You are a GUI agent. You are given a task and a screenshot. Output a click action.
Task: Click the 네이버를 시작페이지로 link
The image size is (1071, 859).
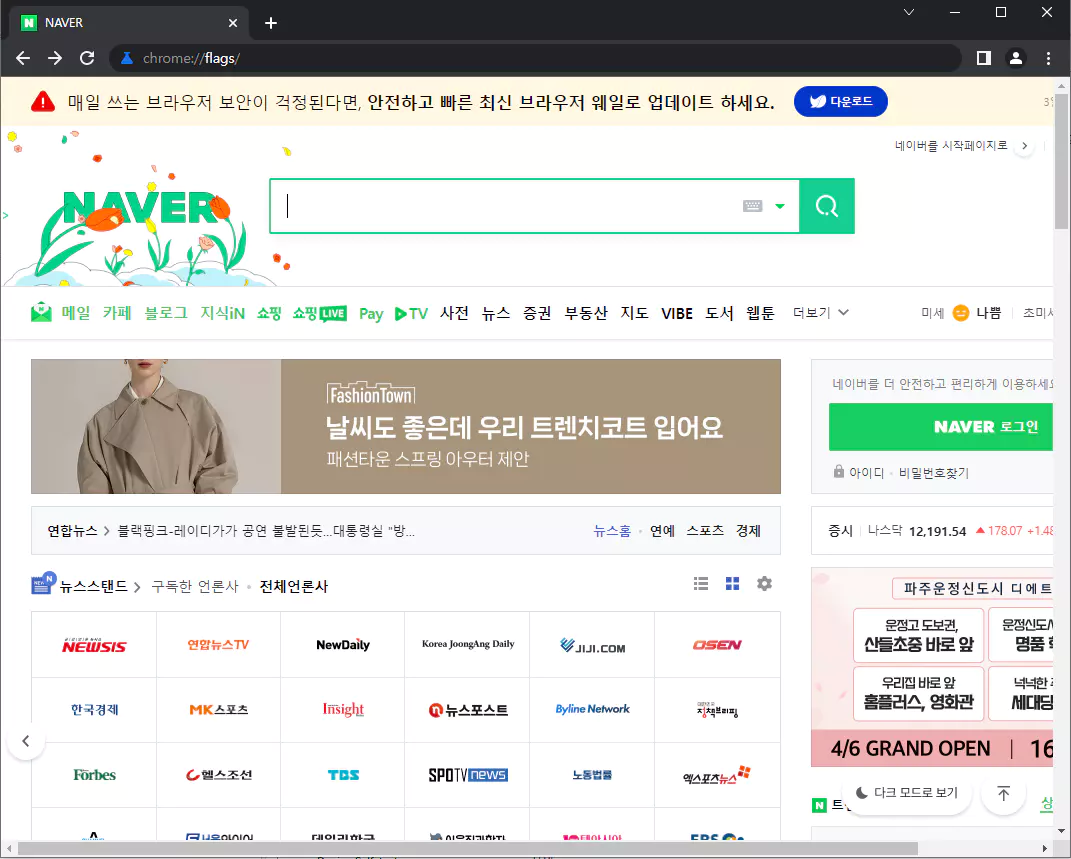[x=951, y=145]
